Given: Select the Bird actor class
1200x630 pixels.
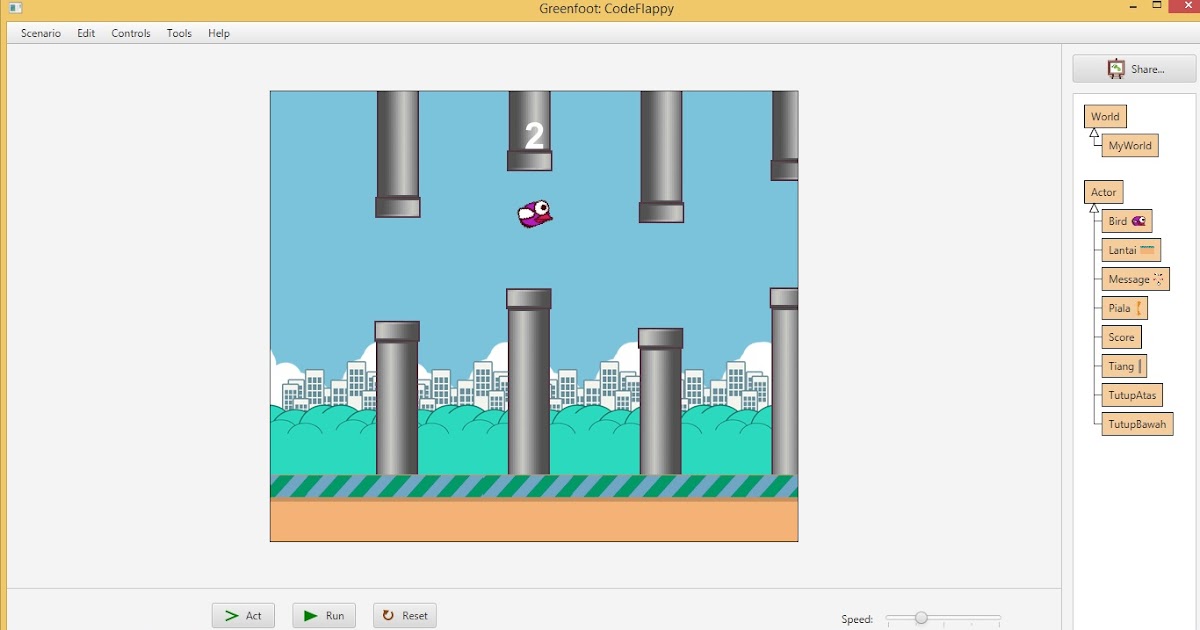Looking at the screenshot, I should [x=1127, y=221].
